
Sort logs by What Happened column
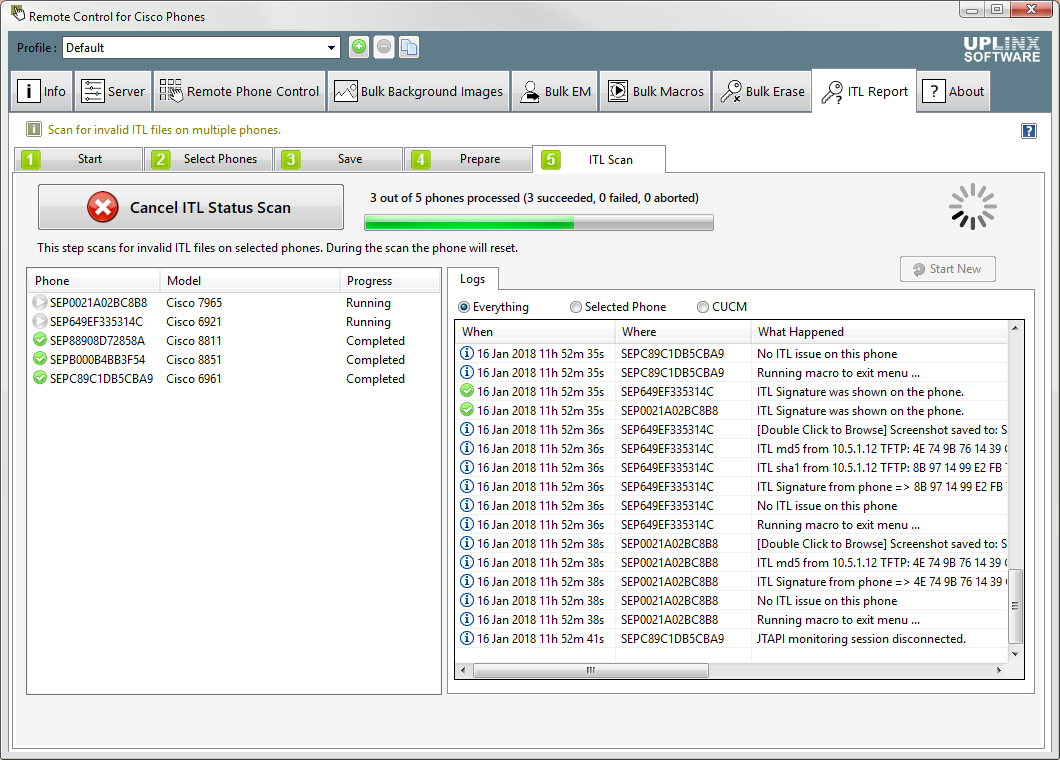(879, 332)
